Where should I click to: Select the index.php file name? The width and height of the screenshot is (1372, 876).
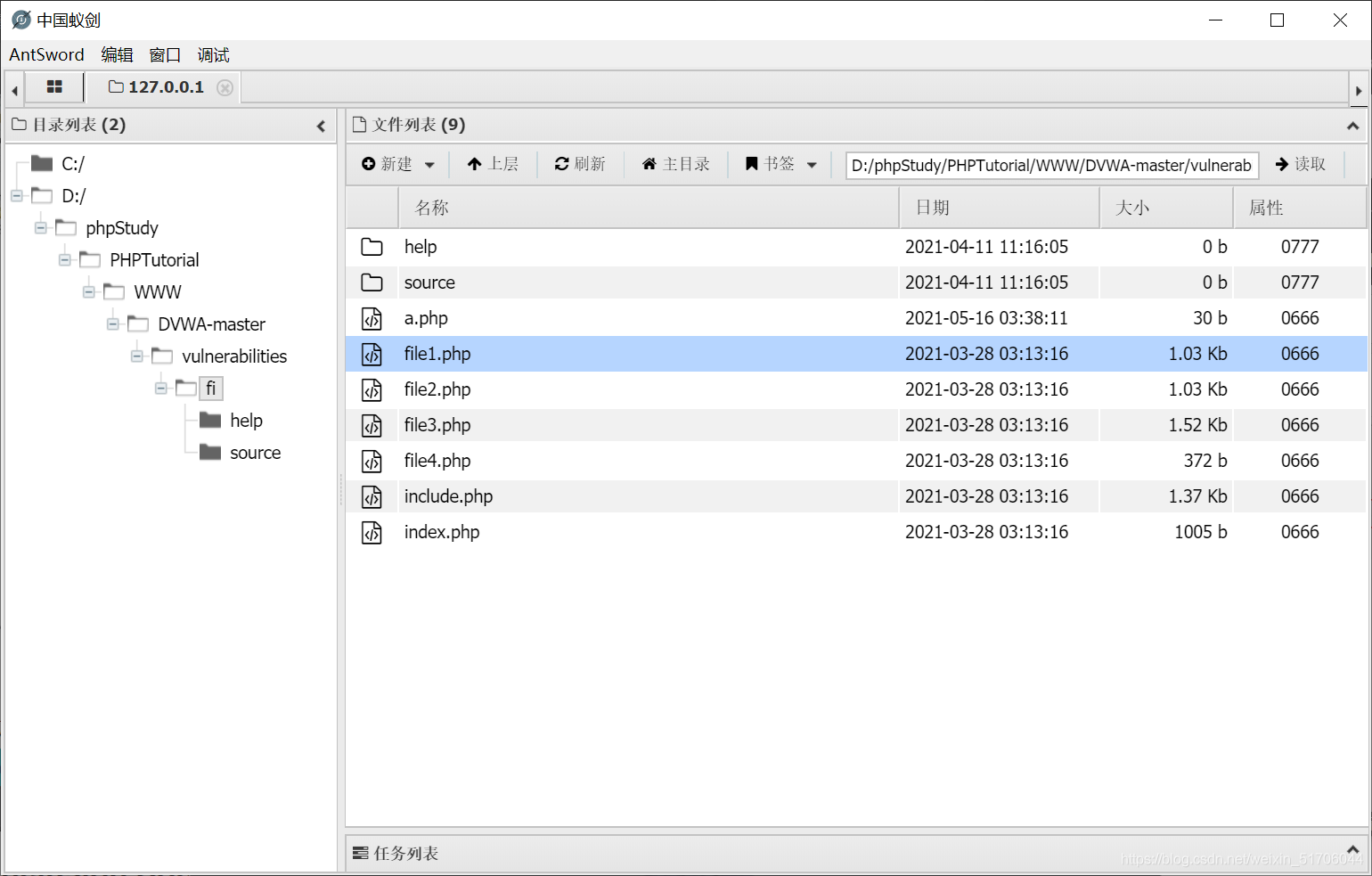442,532
